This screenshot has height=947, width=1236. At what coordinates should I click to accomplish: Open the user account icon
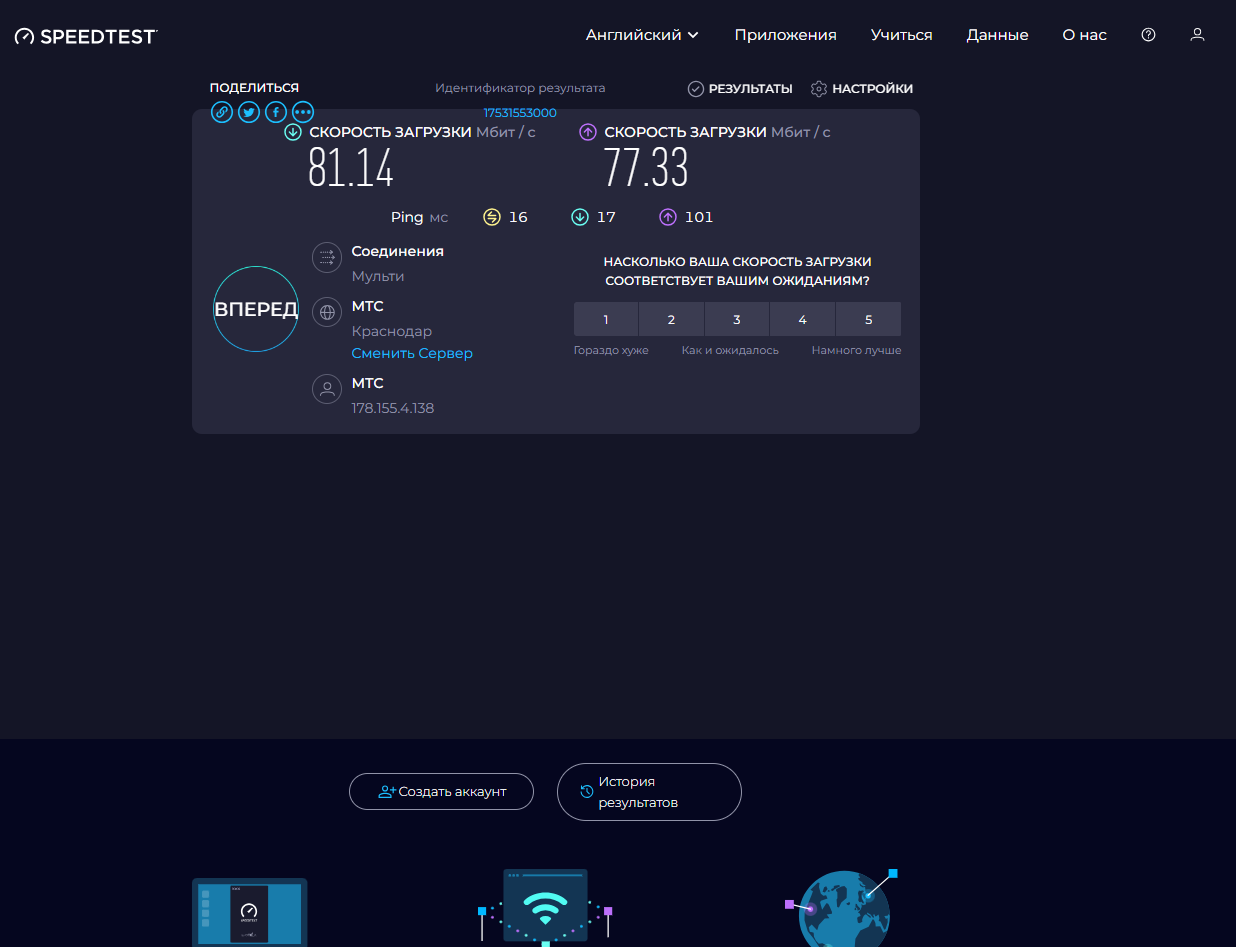click(1197, 35)
